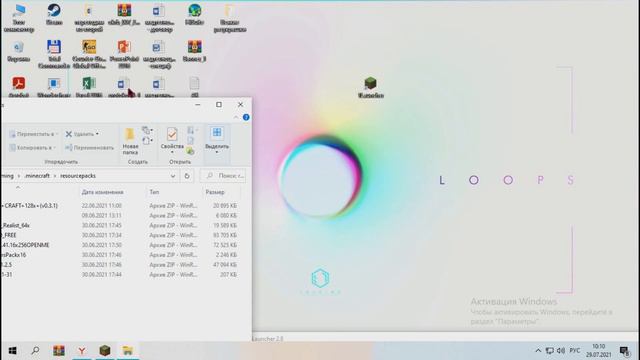Launch the Counter-Strike GO desktop shortcut
Image resolution: width=640 pixels, height=360 pixels.
coord(89,54)
